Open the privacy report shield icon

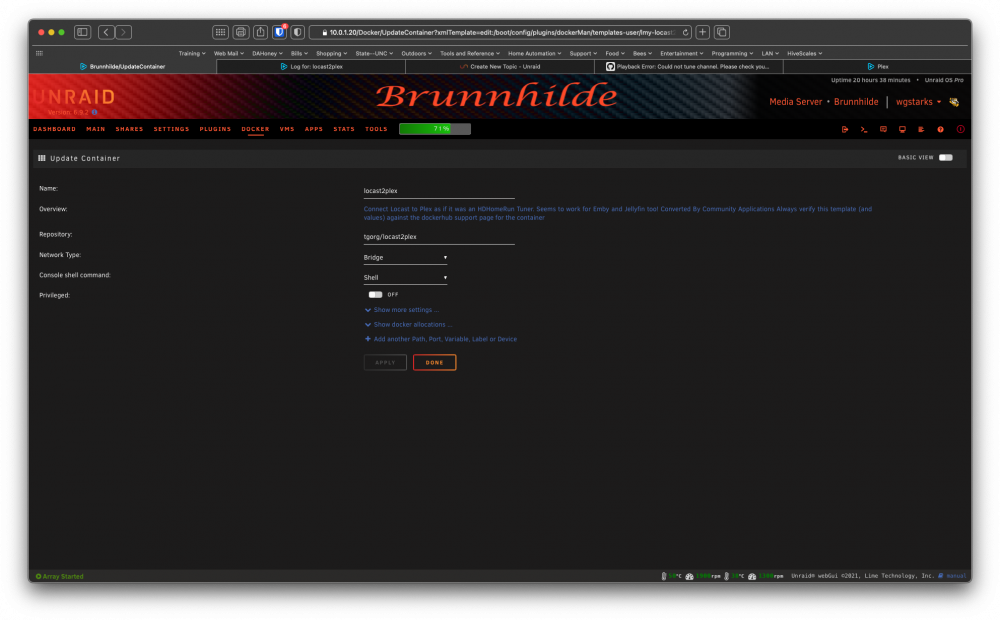(x=298, y=32)
